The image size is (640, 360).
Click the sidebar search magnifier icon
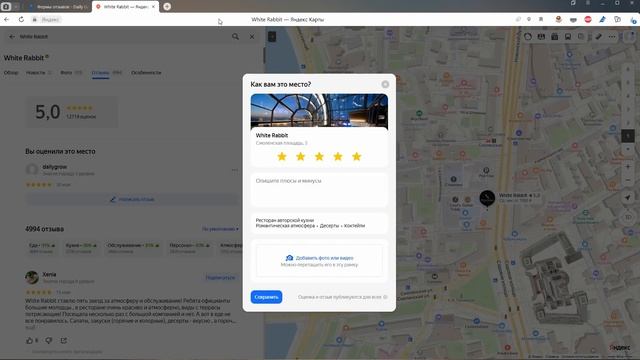point(236,37)
